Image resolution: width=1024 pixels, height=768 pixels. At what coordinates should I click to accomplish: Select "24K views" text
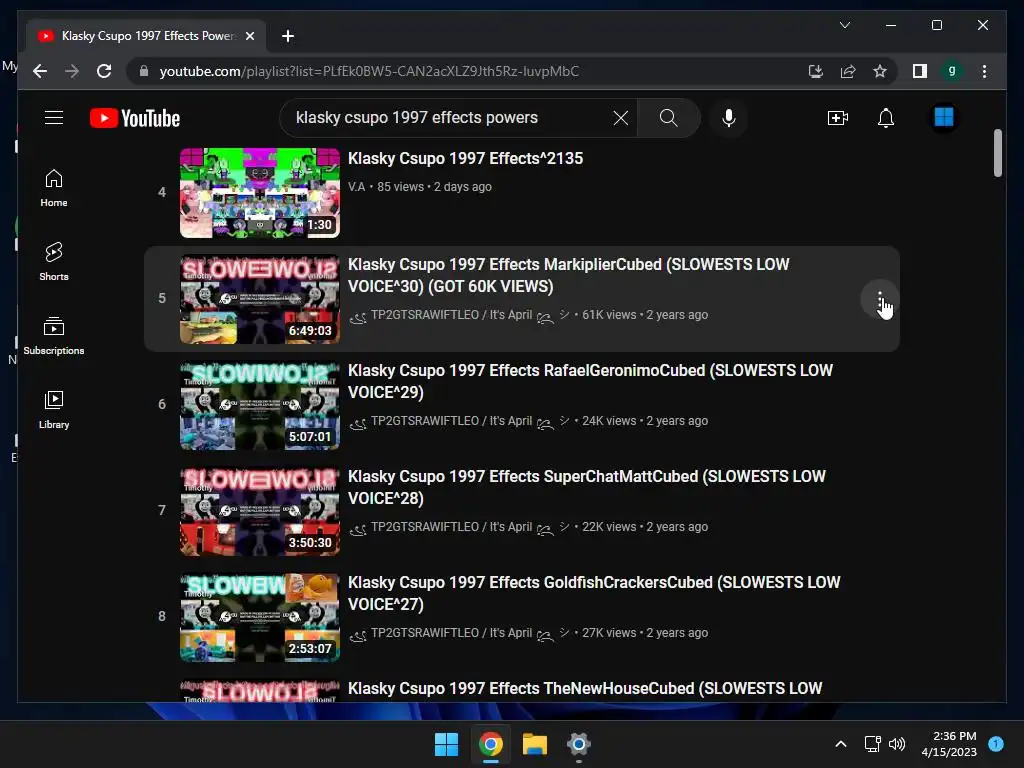609,421
